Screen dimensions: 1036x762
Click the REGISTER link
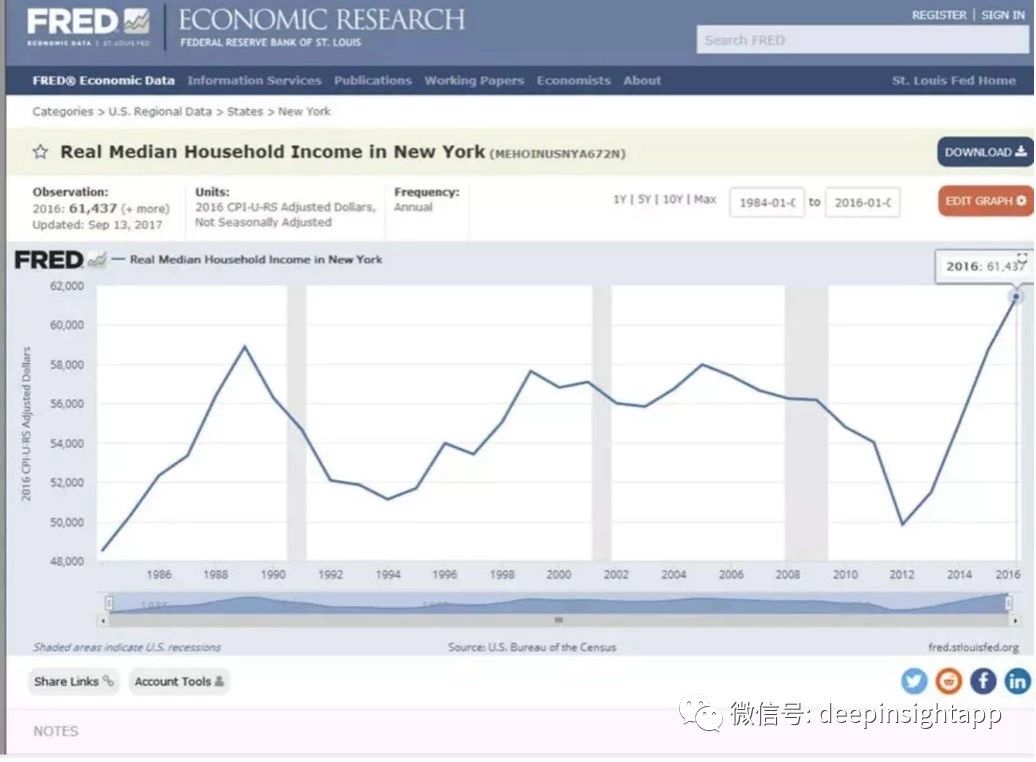pos(939,15)
